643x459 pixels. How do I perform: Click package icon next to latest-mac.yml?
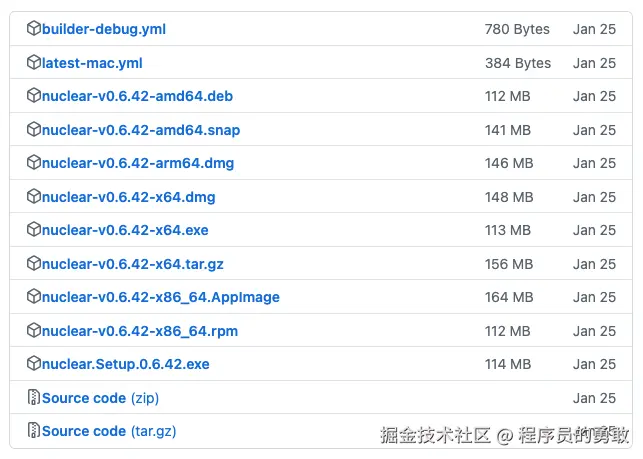coord(34,63)
